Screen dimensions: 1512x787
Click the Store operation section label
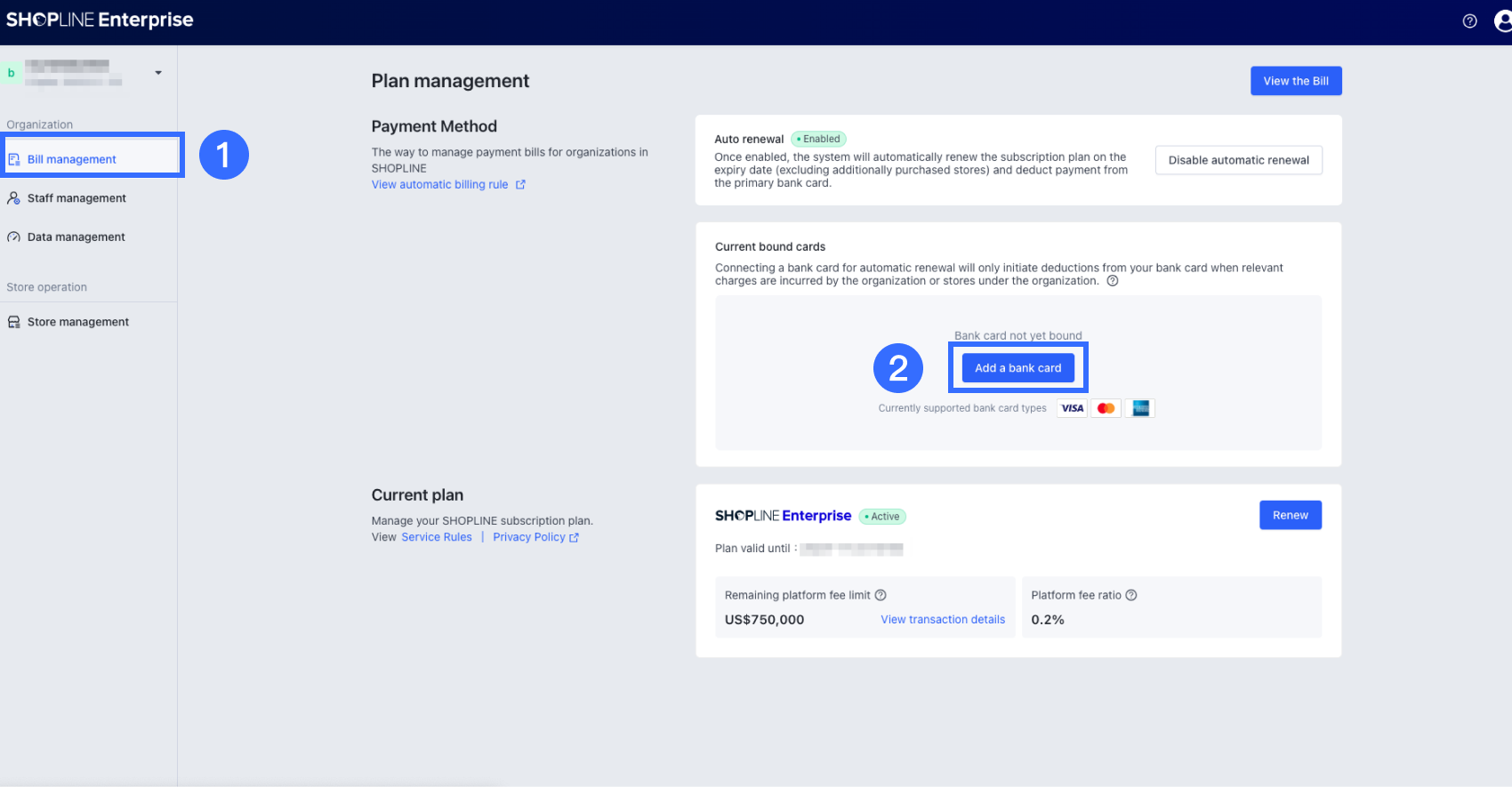[x=46, y=287]
